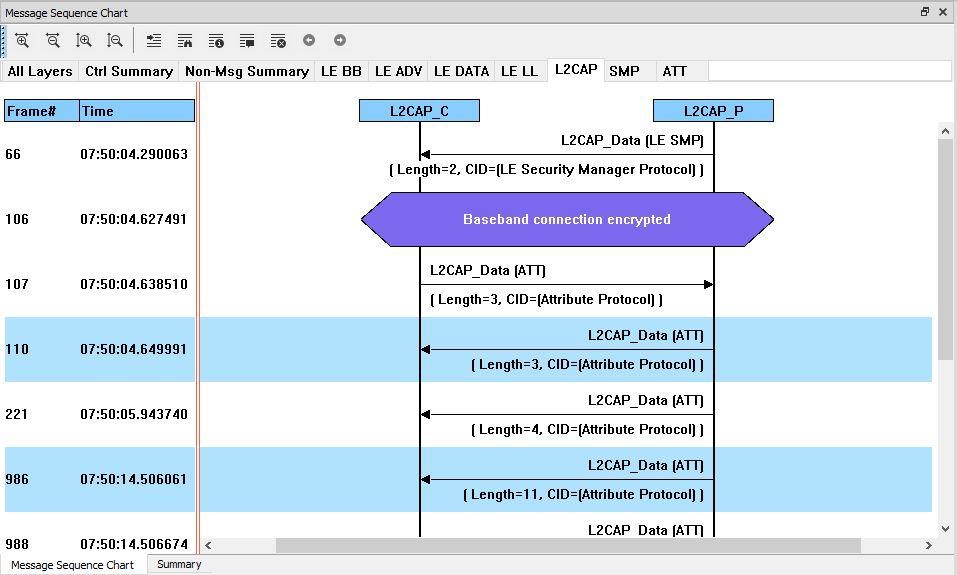Image resolution: width=957 pixels, height=575 pixels.
Task: Click timestamp 07:50:04.649991
Action: (134, 349)
